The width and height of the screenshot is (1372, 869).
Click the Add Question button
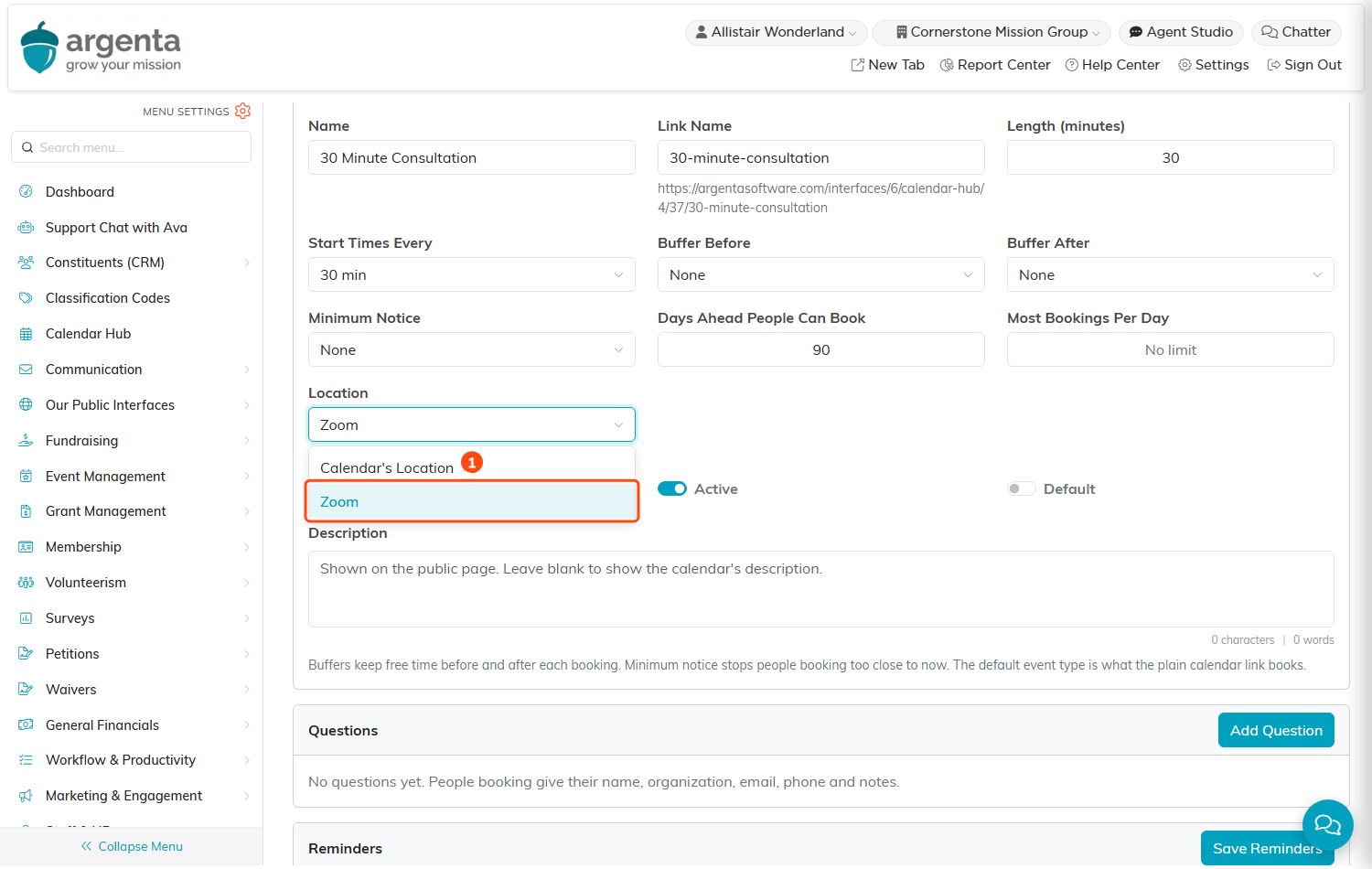1276,730
